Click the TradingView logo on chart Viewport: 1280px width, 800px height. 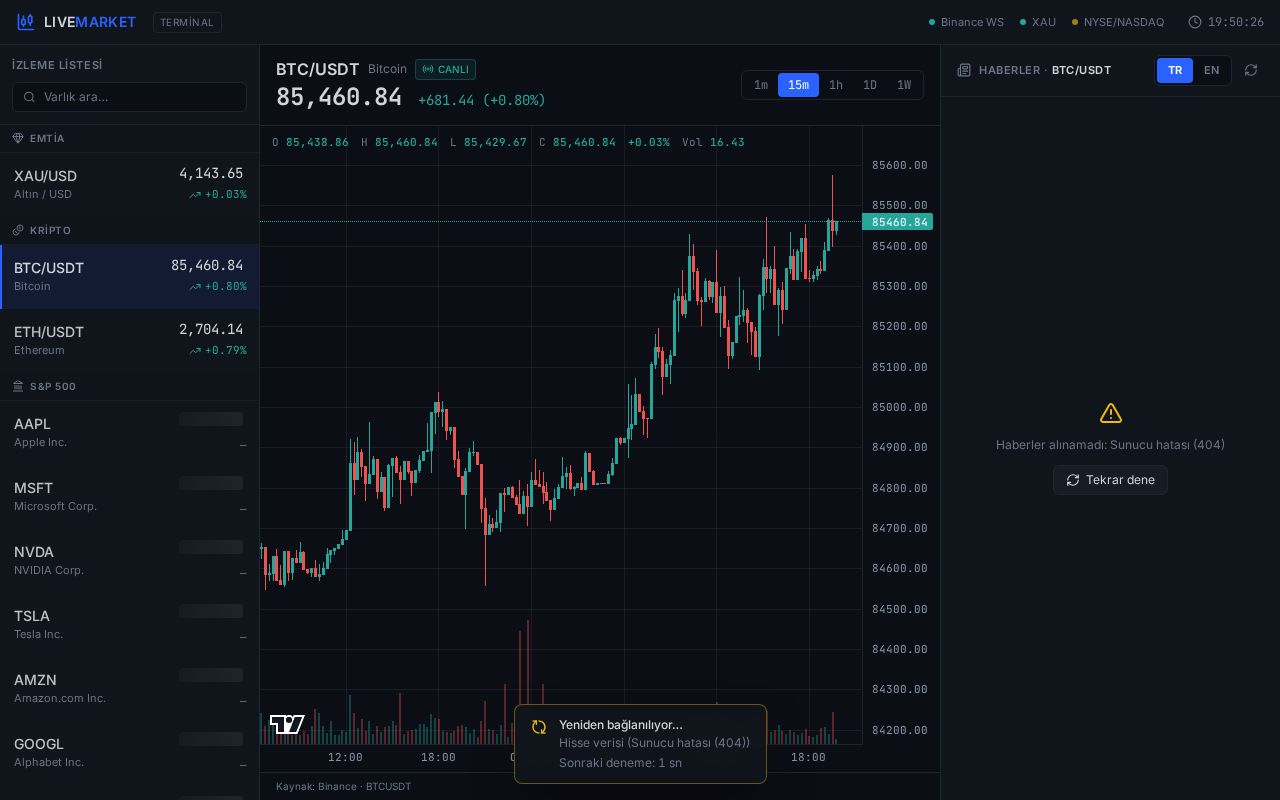287,724
